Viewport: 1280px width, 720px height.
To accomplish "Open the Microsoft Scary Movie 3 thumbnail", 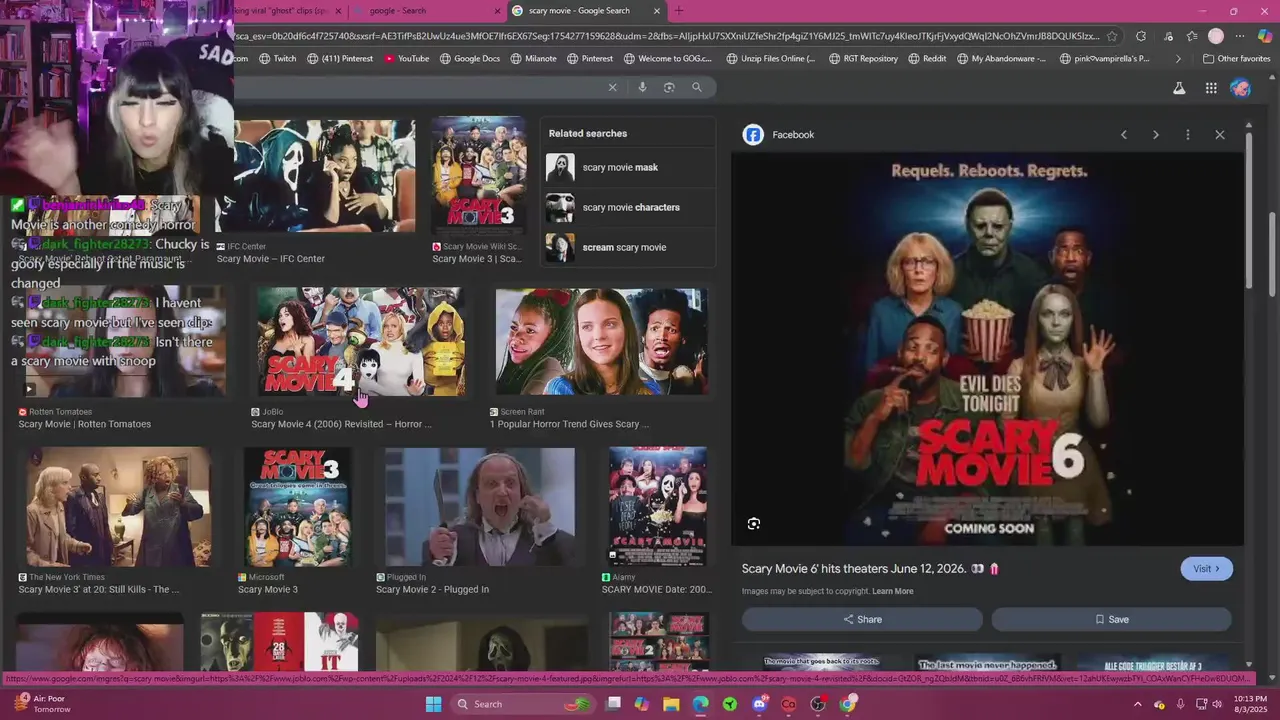I will click(298, 507).
